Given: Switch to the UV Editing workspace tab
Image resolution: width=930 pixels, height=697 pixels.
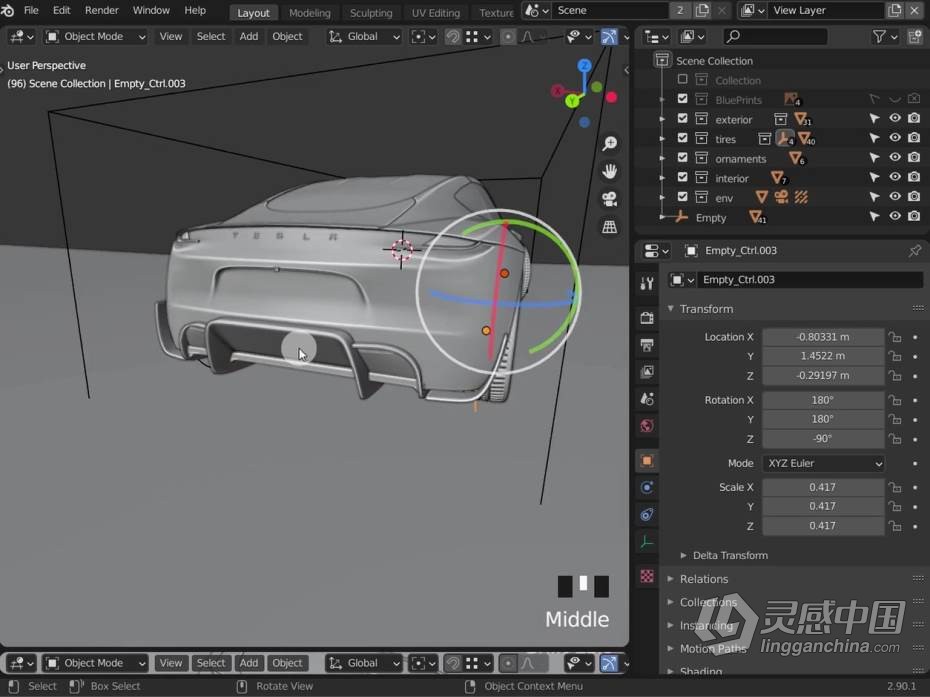Looking at the screenshot, I should (x=435, y=12).
